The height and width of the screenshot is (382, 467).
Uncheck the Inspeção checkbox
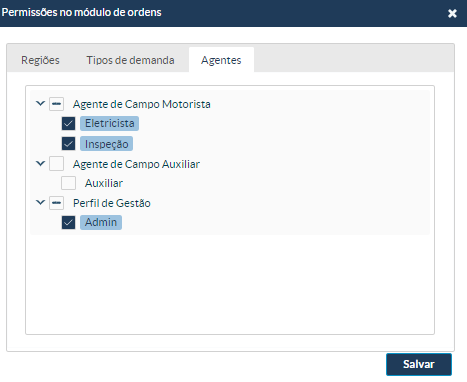click(x=68, y=144)
